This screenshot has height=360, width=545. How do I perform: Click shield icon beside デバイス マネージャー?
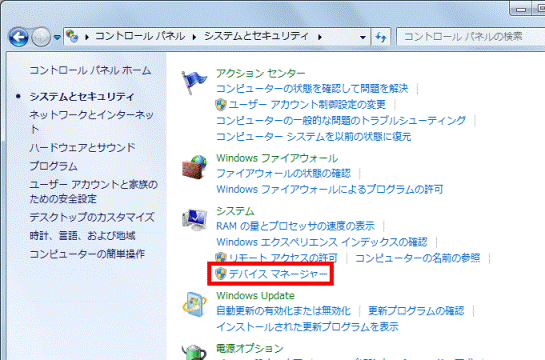click(221, 274)
